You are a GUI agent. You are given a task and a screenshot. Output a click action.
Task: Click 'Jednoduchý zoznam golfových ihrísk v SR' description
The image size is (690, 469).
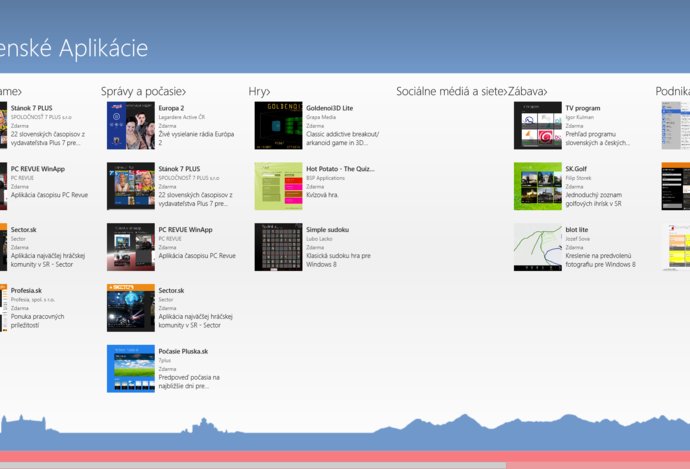tap(594, 199)
